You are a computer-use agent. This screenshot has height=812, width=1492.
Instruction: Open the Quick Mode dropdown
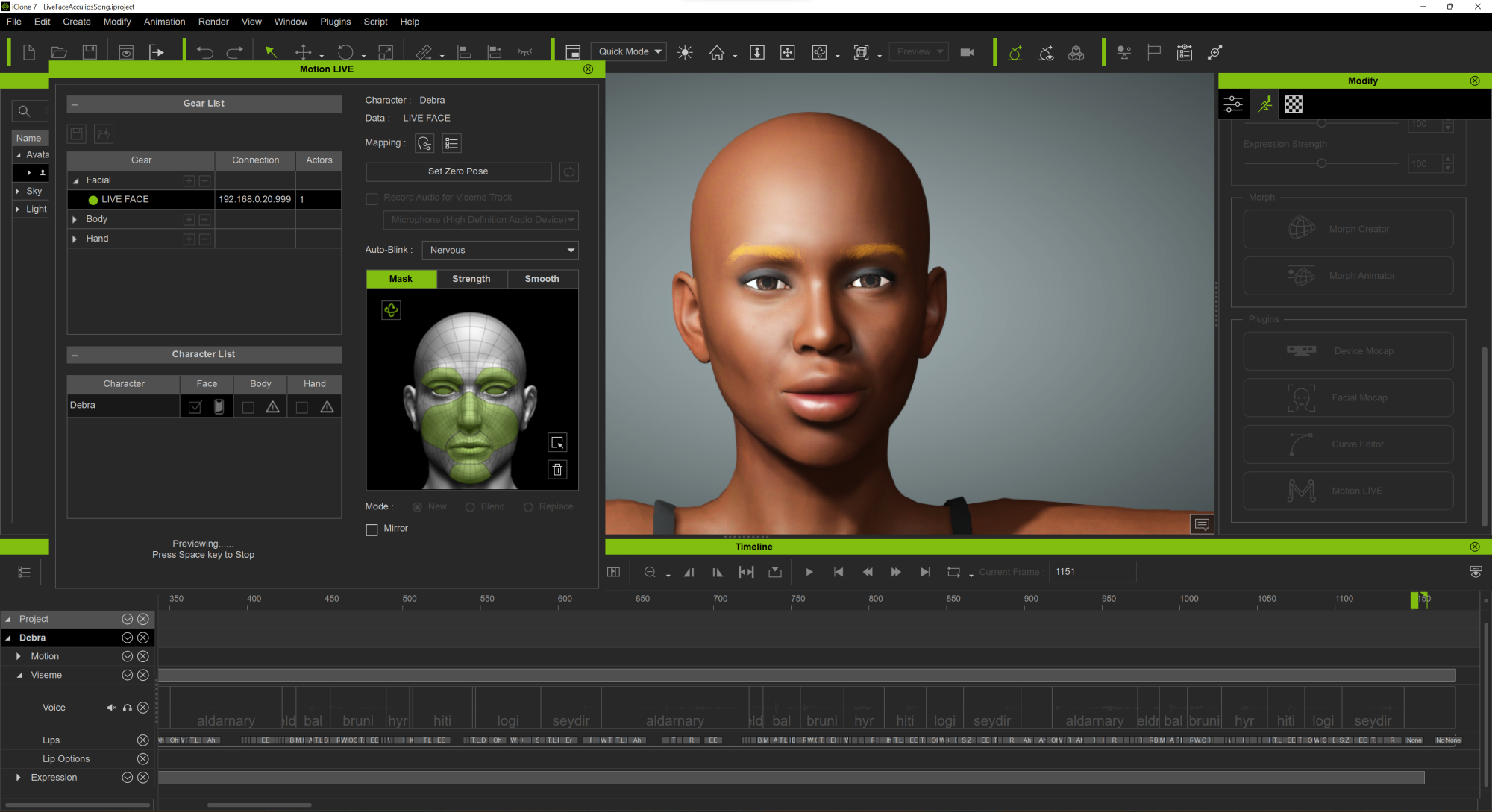click(629, 52)
